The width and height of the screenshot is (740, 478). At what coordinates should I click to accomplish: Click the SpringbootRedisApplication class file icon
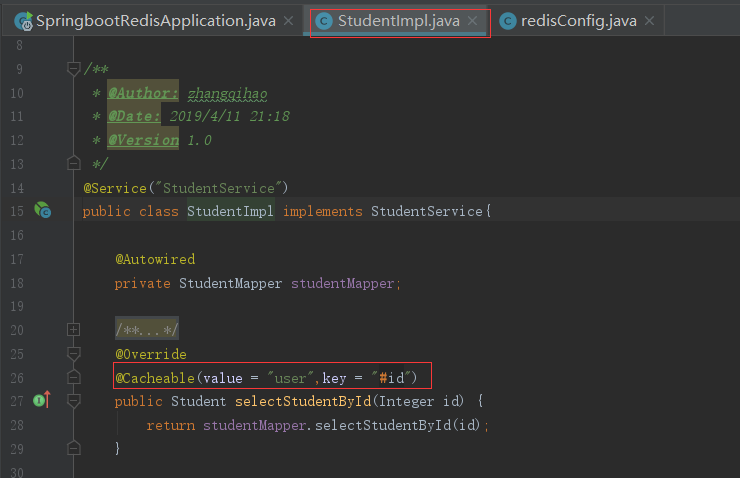(24, 21)
